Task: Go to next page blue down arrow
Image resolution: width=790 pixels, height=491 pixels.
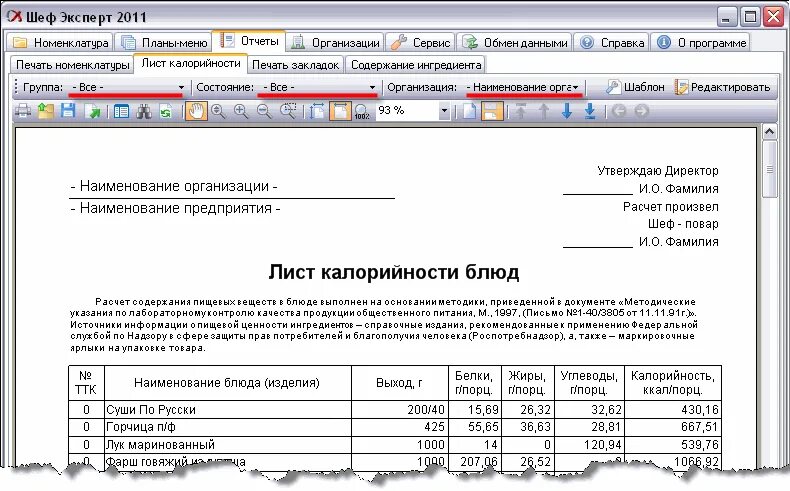Action: 567,111
